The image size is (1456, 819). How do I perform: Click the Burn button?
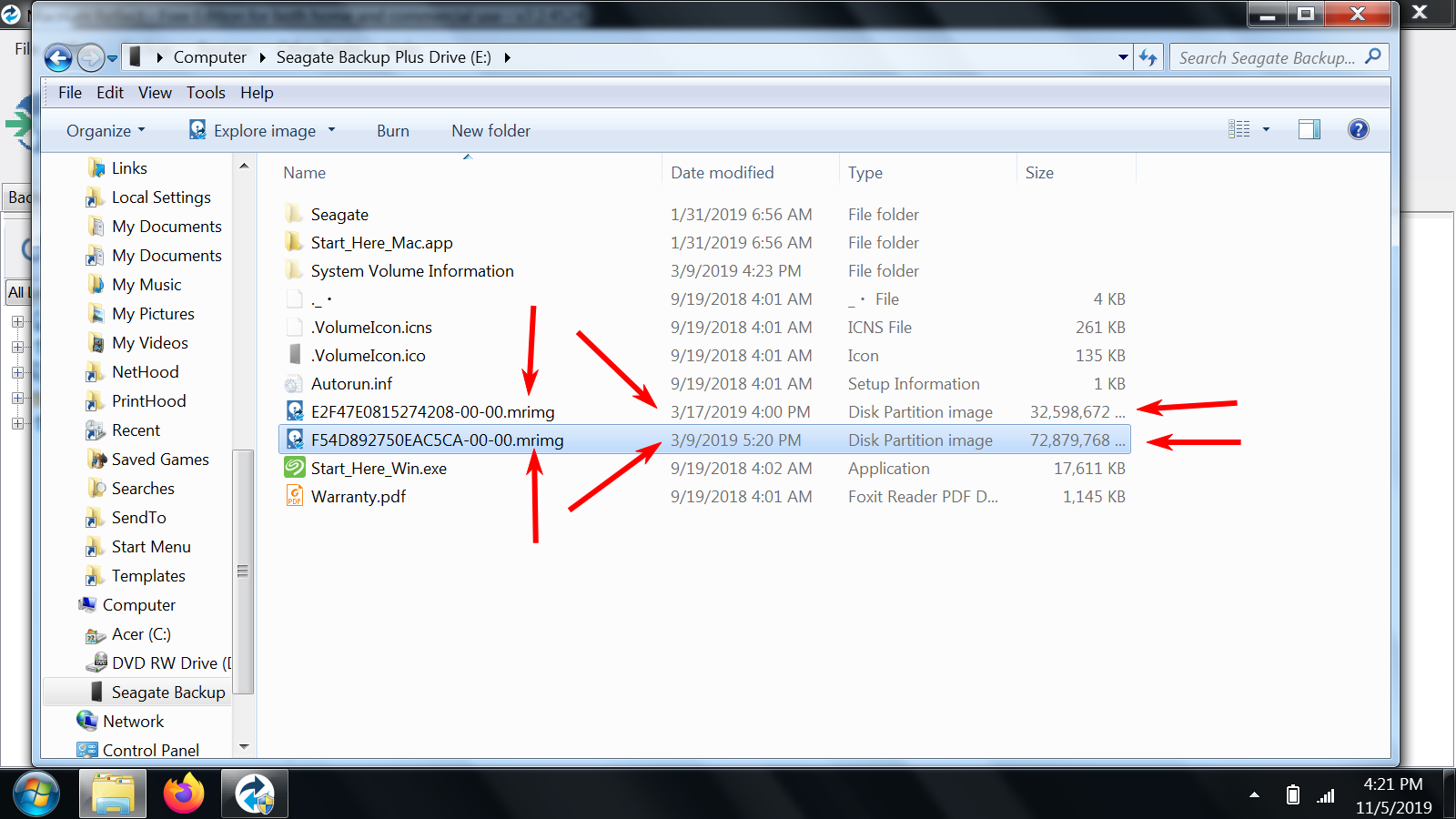pyautogui.click(x=393, y=131)
